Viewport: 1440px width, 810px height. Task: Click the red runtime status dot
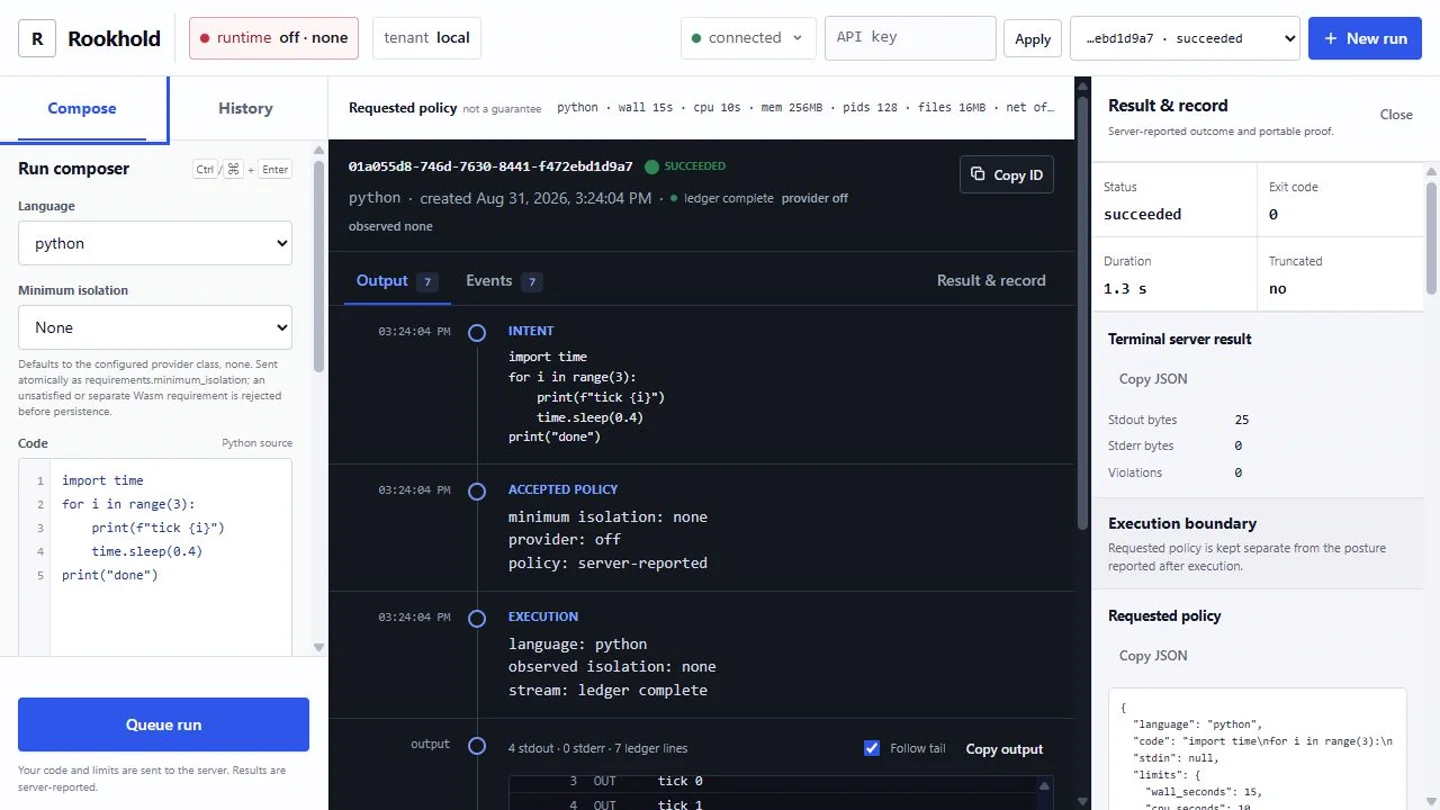[x=205, y=38]
